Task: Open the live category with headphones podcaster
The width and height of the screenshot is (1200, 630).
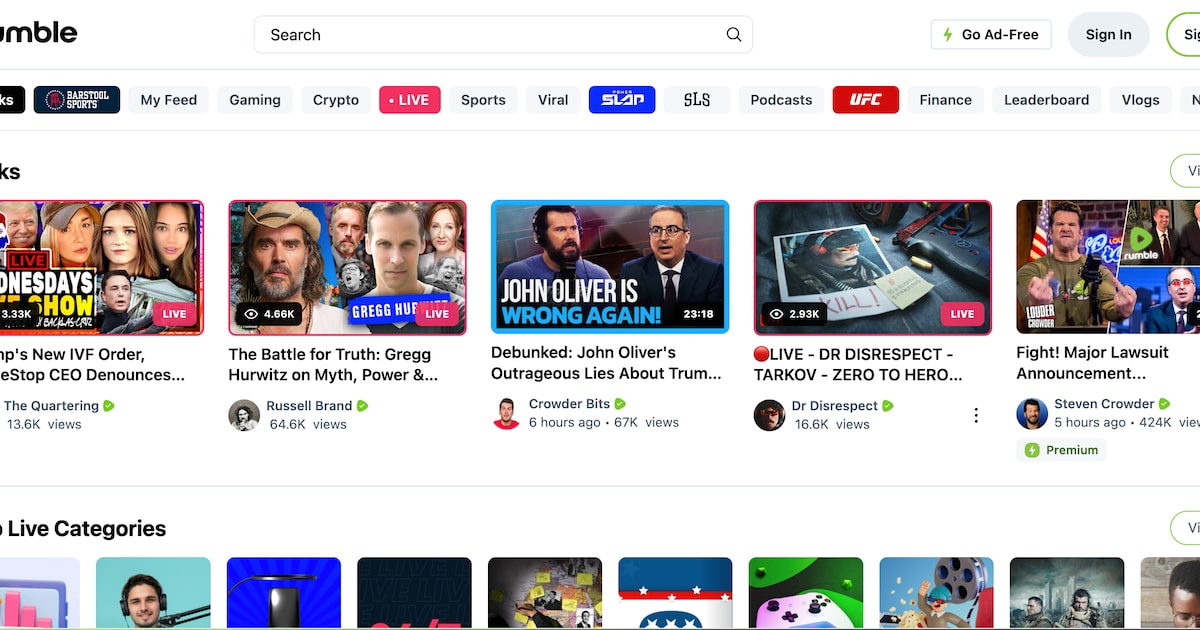Action: click(x=153, y=593)
